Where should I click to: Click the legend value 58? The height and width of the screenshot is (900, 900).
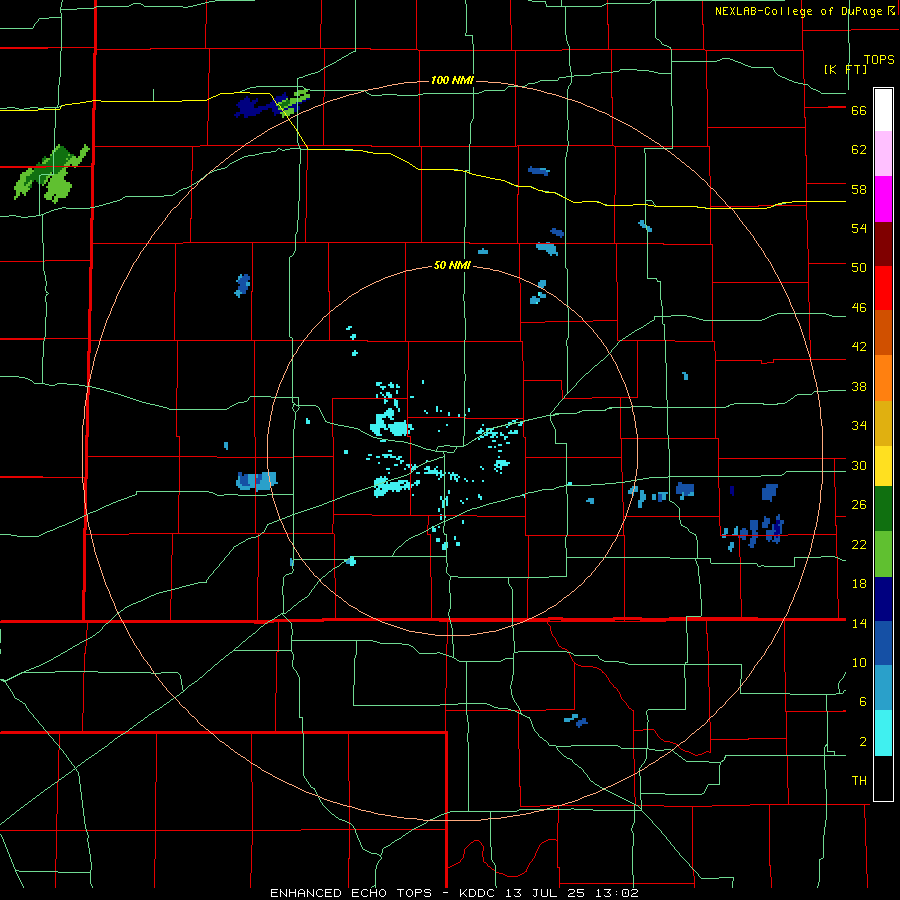click(859, 189)
